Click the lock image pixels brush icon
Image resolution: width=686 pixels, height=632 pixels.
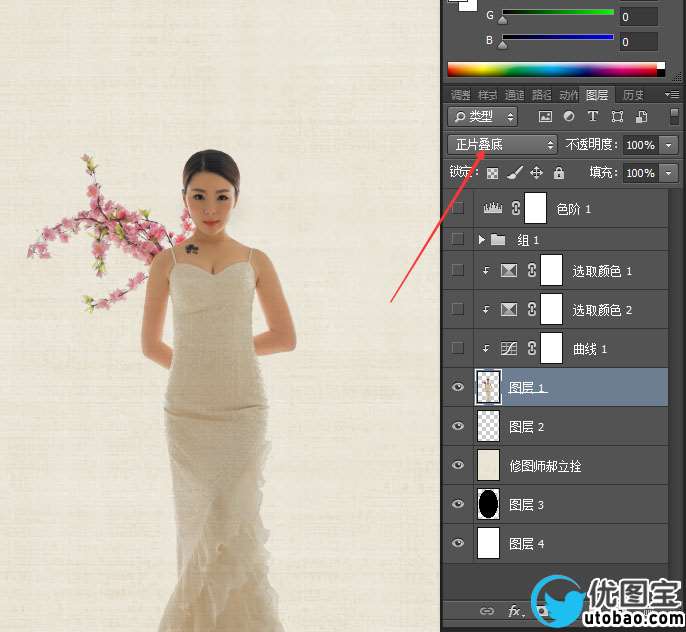coord(514,173)
